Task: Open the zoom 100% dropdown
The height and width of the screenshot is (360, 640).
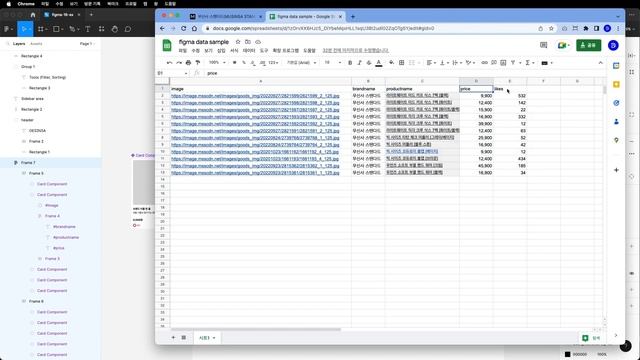Action: click(x=217, y=62)
